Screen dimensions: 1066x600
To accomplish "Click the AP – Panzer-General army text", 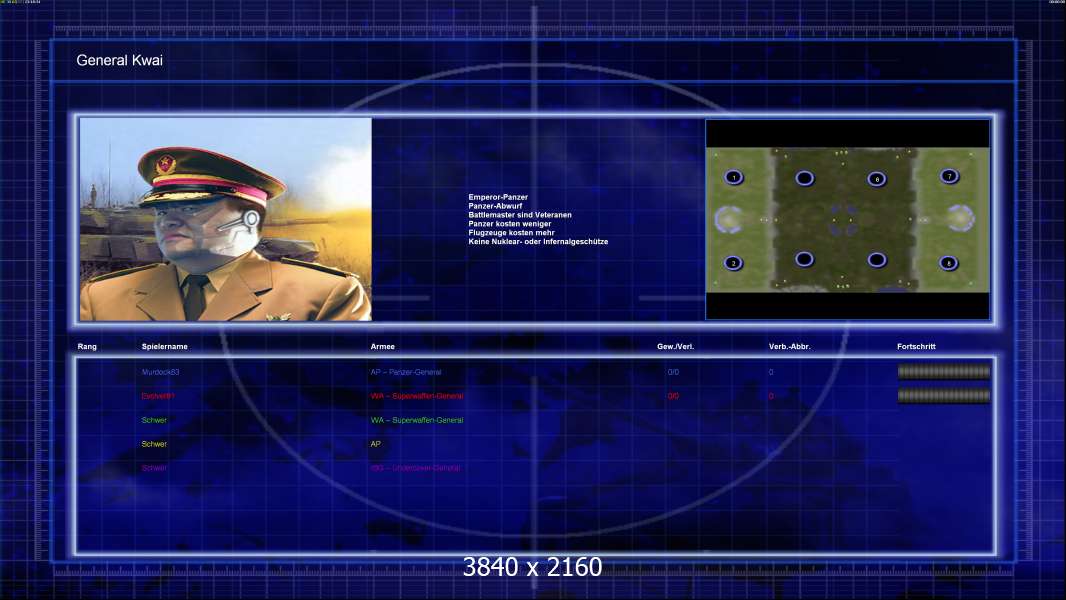I will [x=406, y=372].
